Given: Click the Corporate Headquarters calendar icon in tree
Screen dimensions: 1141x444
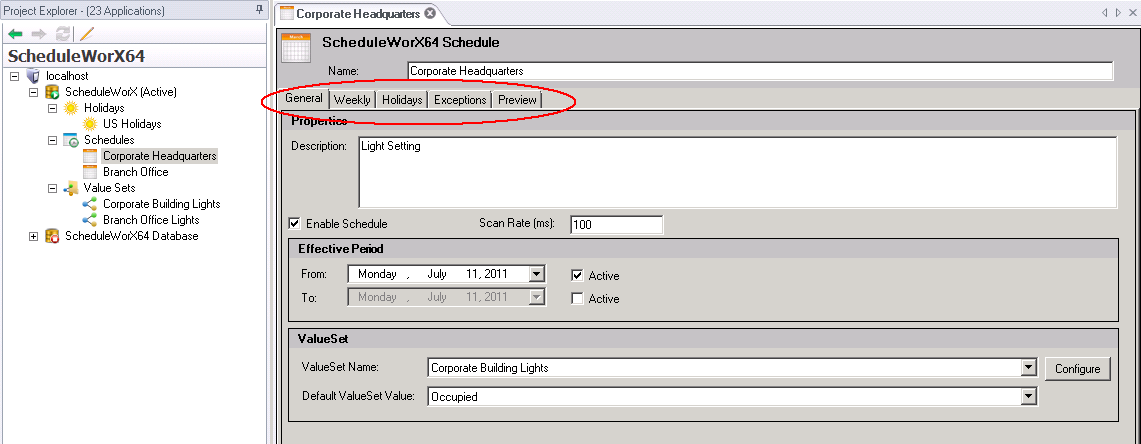Looking at the screenshot, I should point(90,156).
